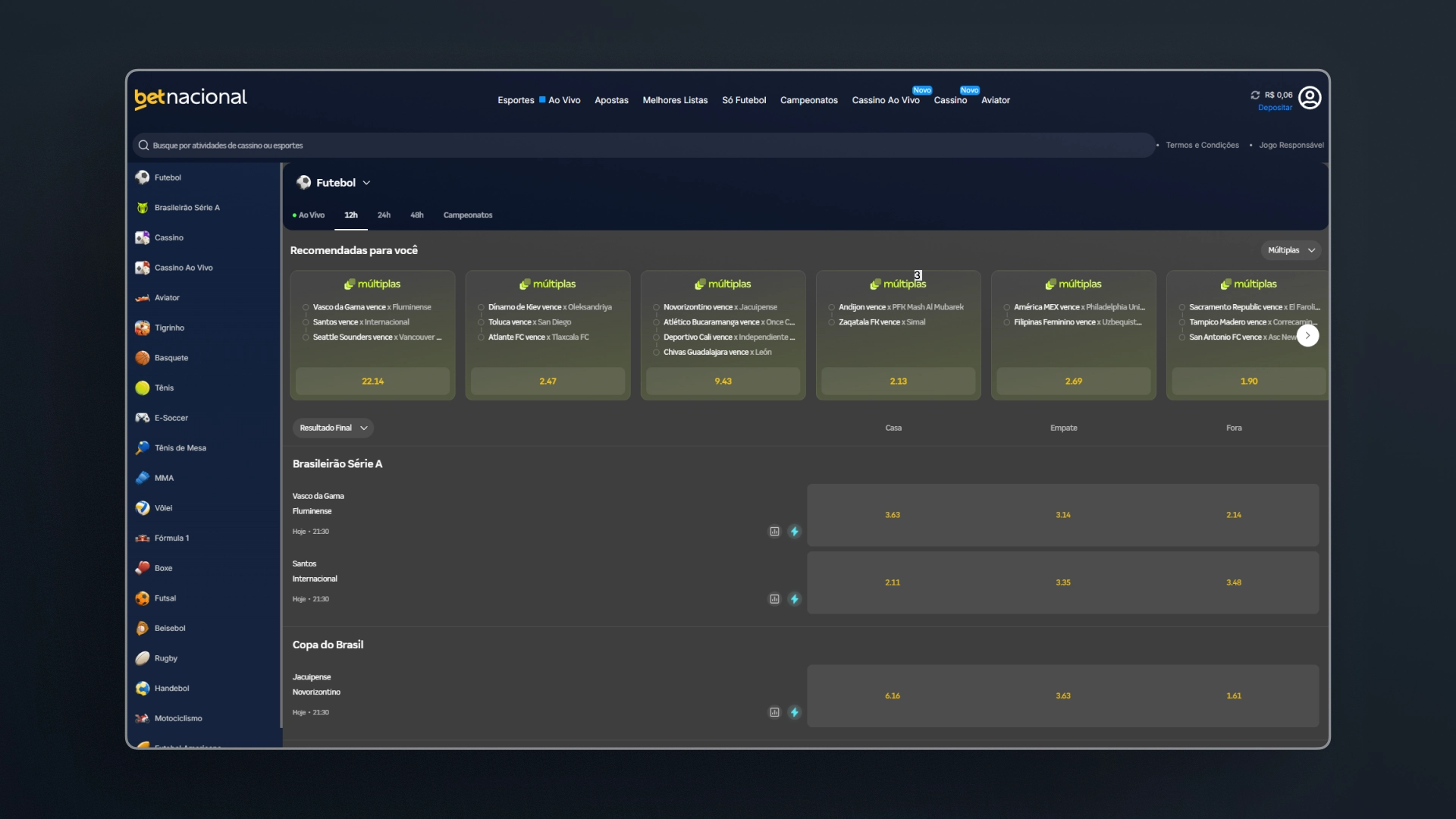This screenshot has width=1456, height=819.
Task: Click the Depositar link
Action: coord(1275,108)
